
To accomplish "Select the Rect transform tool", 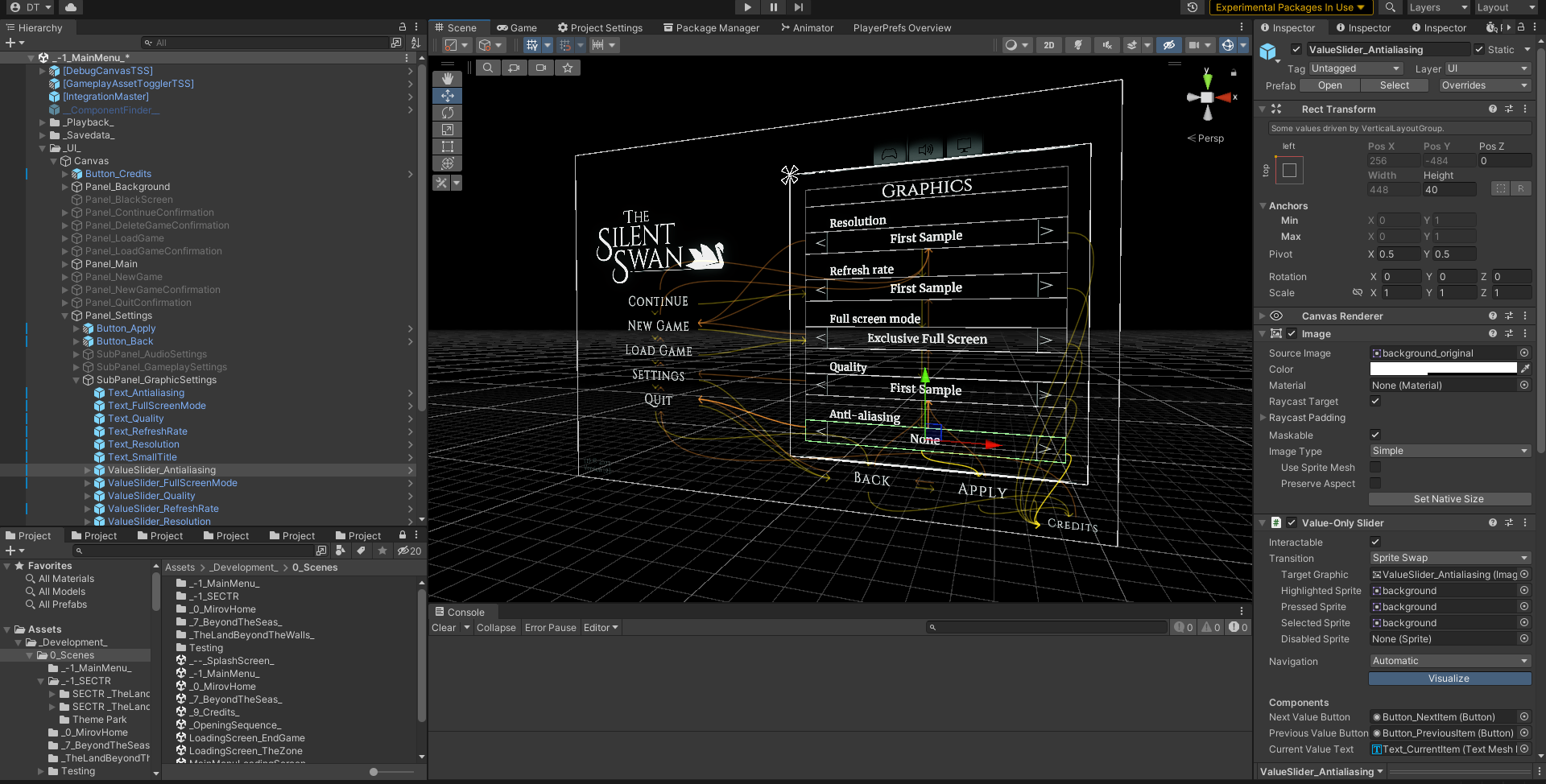I will coord(447,146).
